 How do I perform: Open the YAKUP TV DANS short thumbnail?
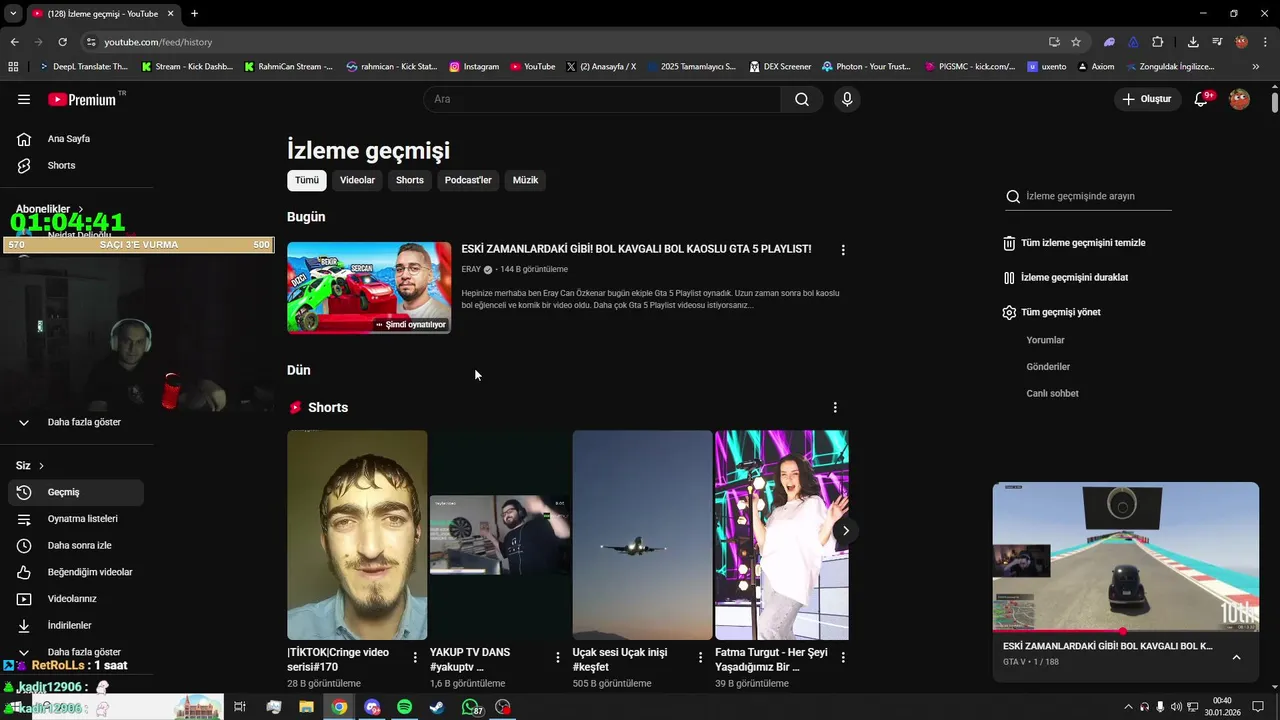500,535
